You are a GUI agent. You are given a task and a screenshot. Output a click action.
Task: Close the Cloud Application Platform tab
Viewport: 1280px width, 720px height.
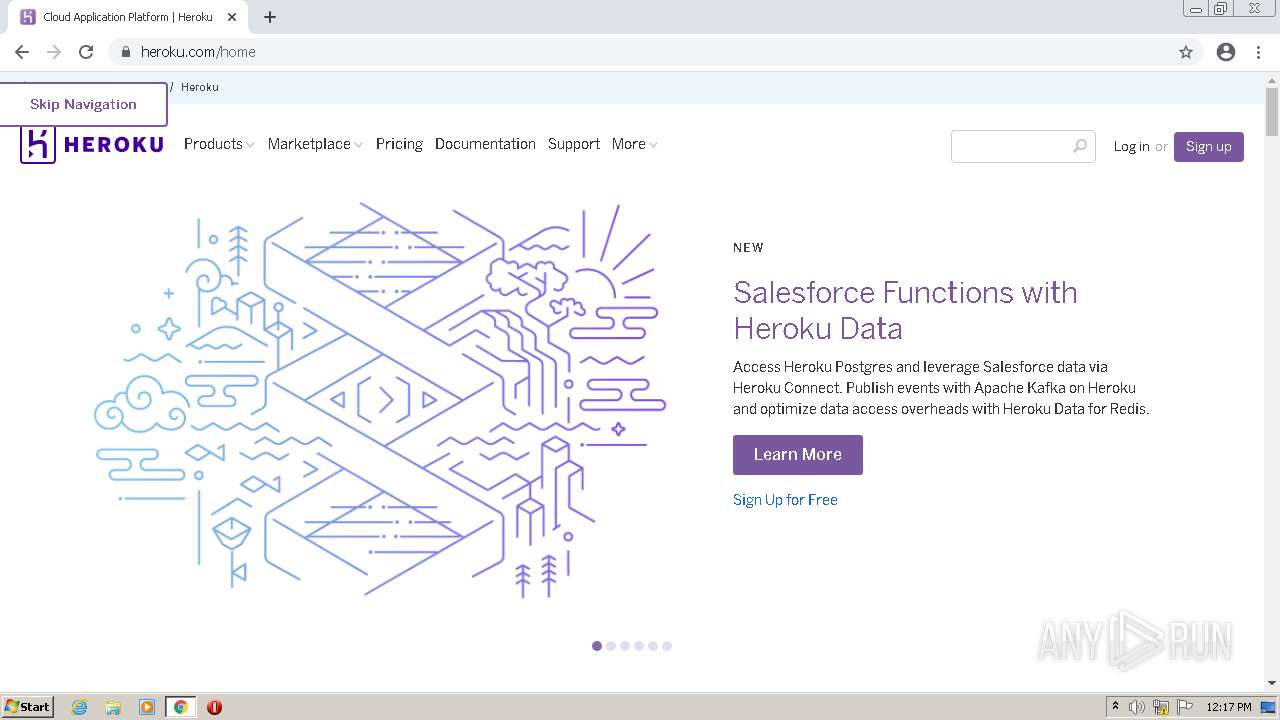(x=232, y=17)
